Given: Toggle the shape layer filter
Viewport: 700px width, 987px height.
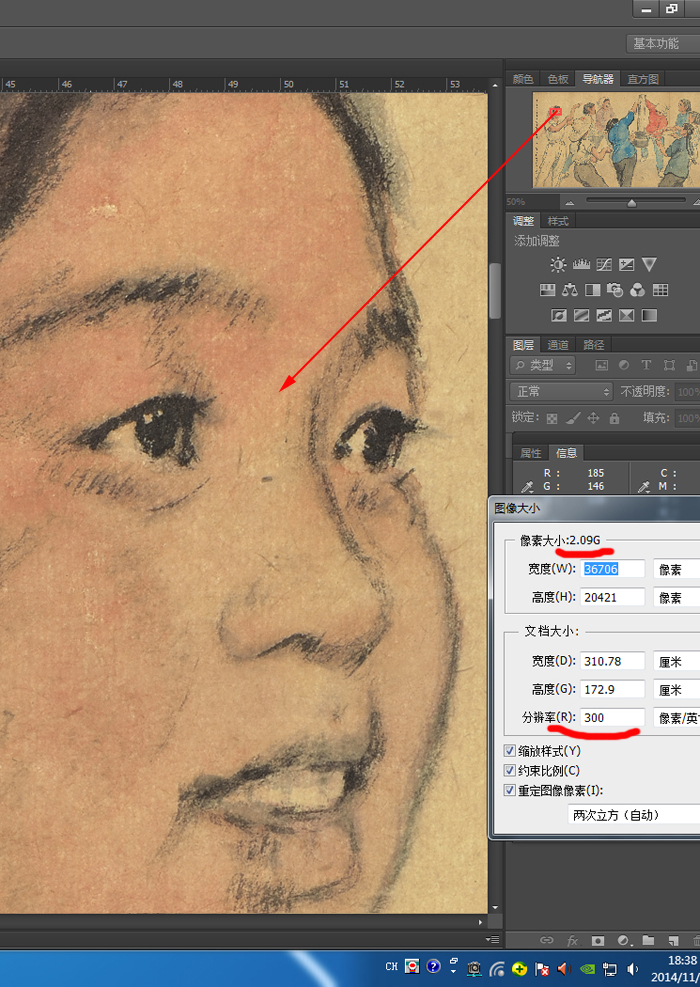Looking at the screenshot, I should tap(669, 365).
